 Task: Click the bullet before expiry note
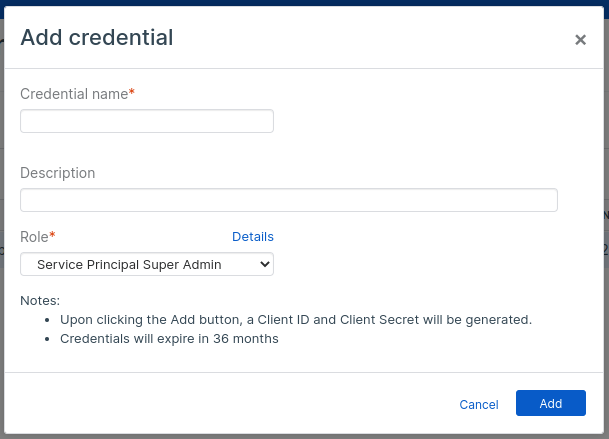coord(48,339)
